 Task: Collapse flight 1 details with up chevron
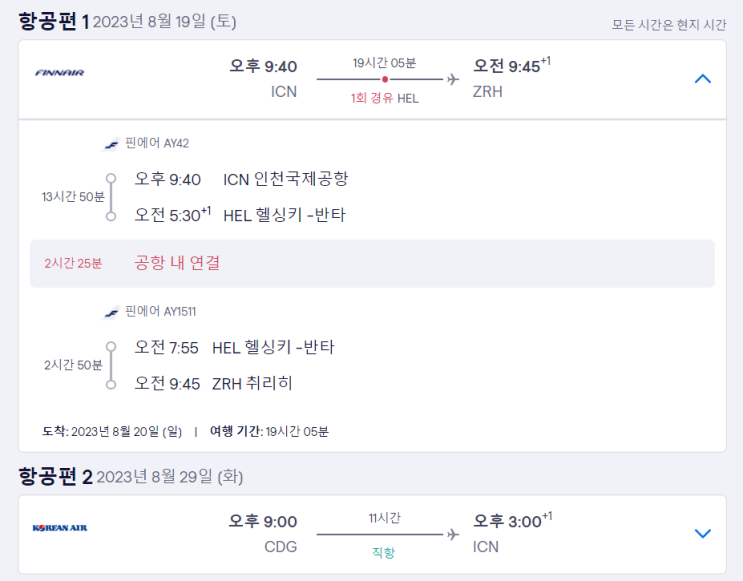(702, 79)
